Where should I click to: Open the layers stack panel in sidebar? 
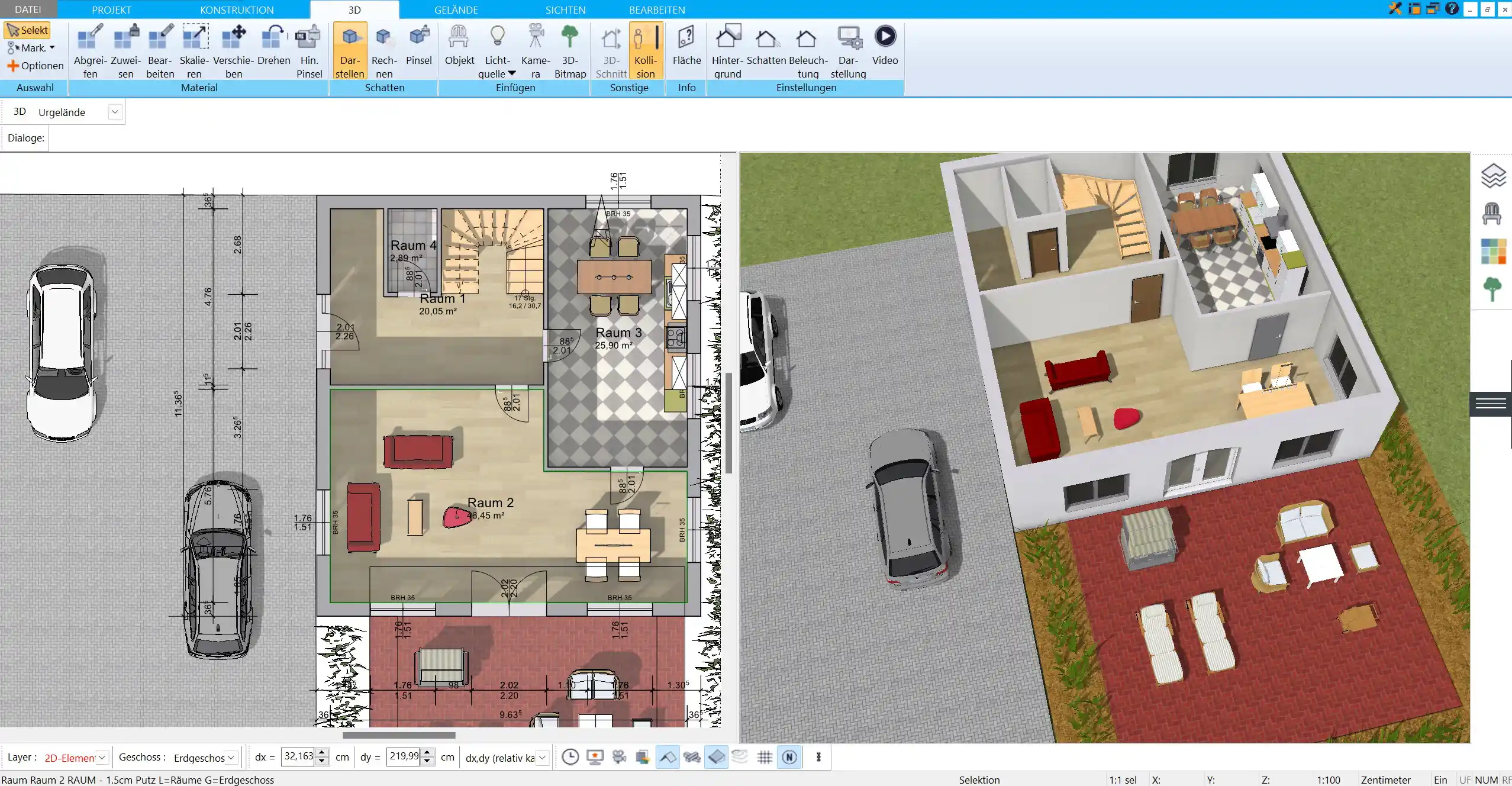coord(1492,176)
